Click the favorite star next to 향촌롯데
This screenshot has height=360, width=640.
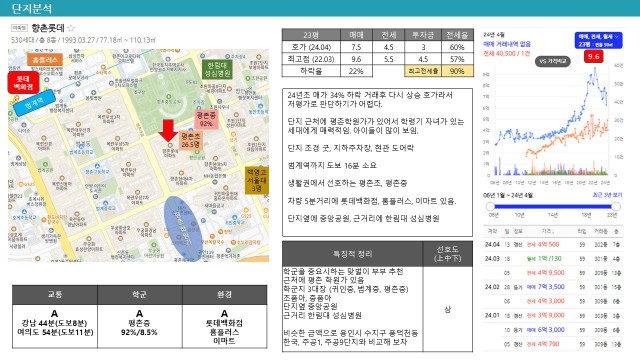(x=71, y=28)
